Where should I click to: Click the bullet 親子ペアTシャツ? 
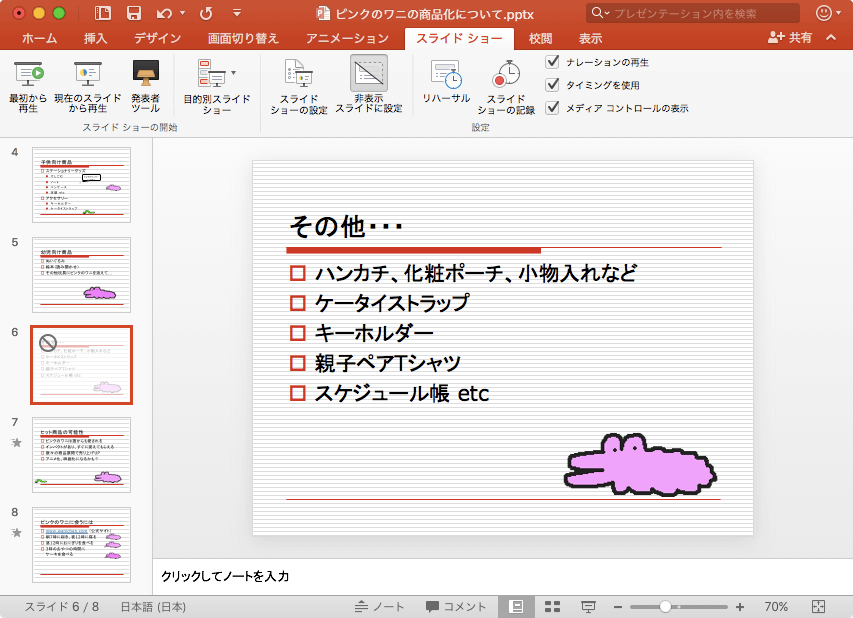click(x=387, y=363)
